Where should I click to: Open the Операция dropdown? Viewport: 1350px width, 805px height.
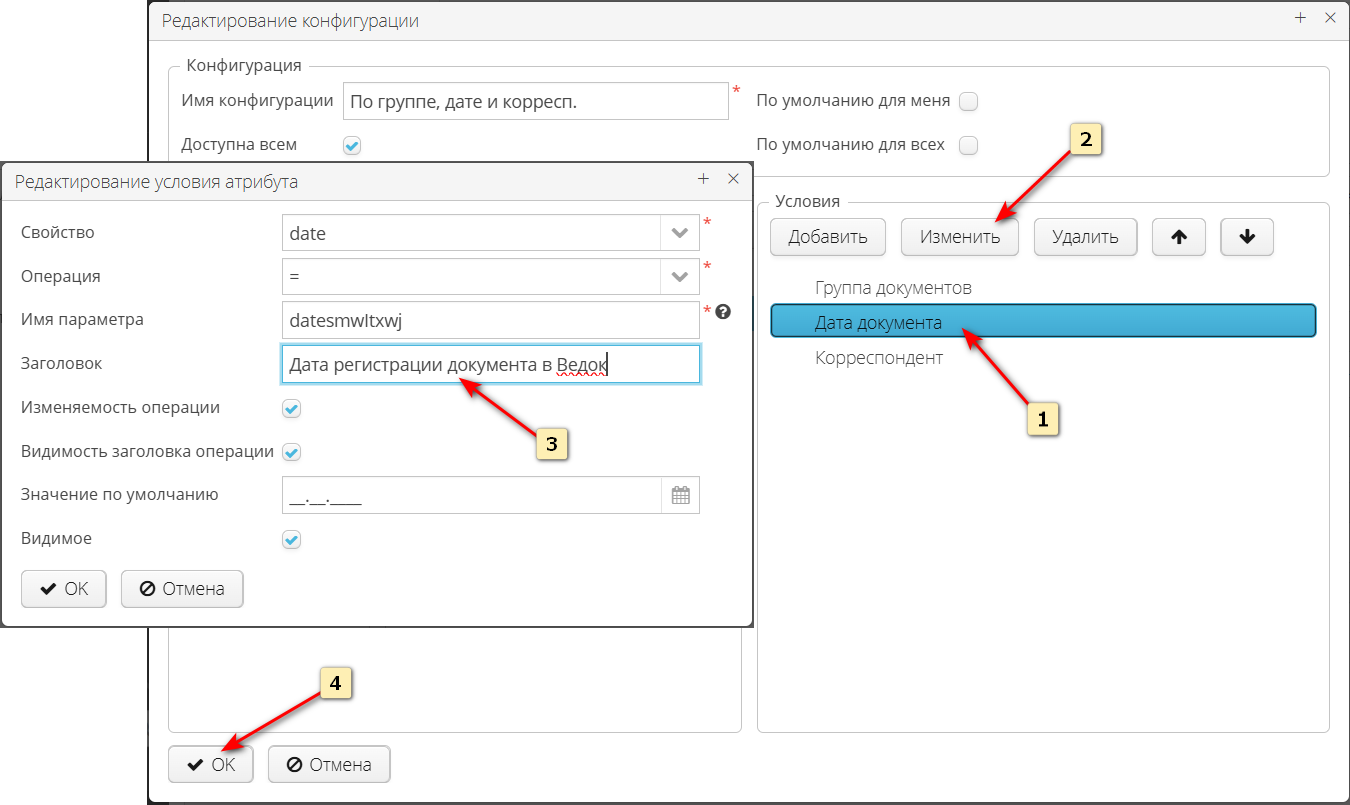679,275
